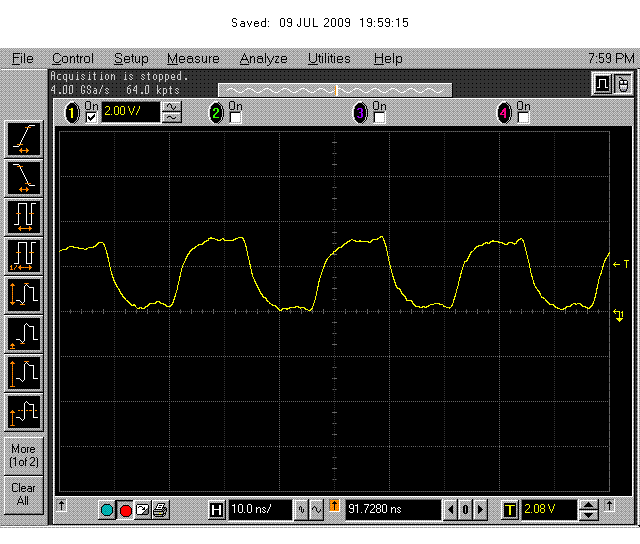
Task: Click the mouse icon in top right corner
Action: tap(622, 84)
